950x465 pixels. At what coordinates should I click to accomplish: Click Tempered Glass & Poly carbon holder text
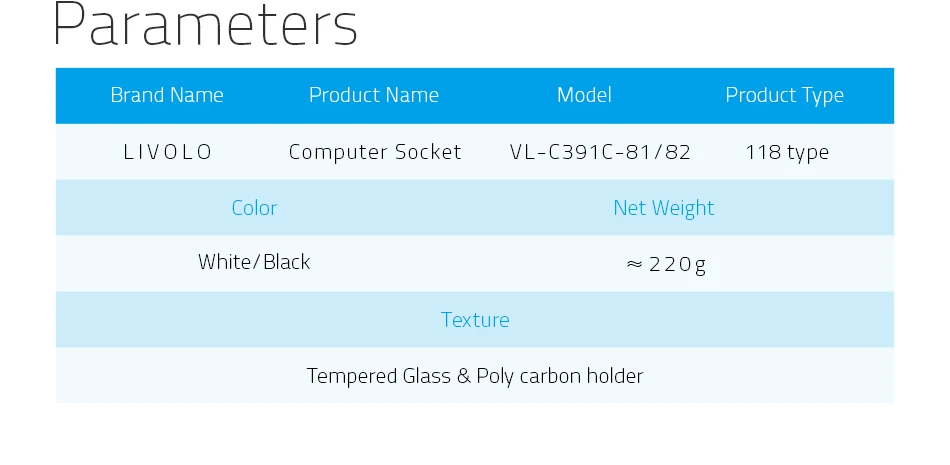(475, 376)
